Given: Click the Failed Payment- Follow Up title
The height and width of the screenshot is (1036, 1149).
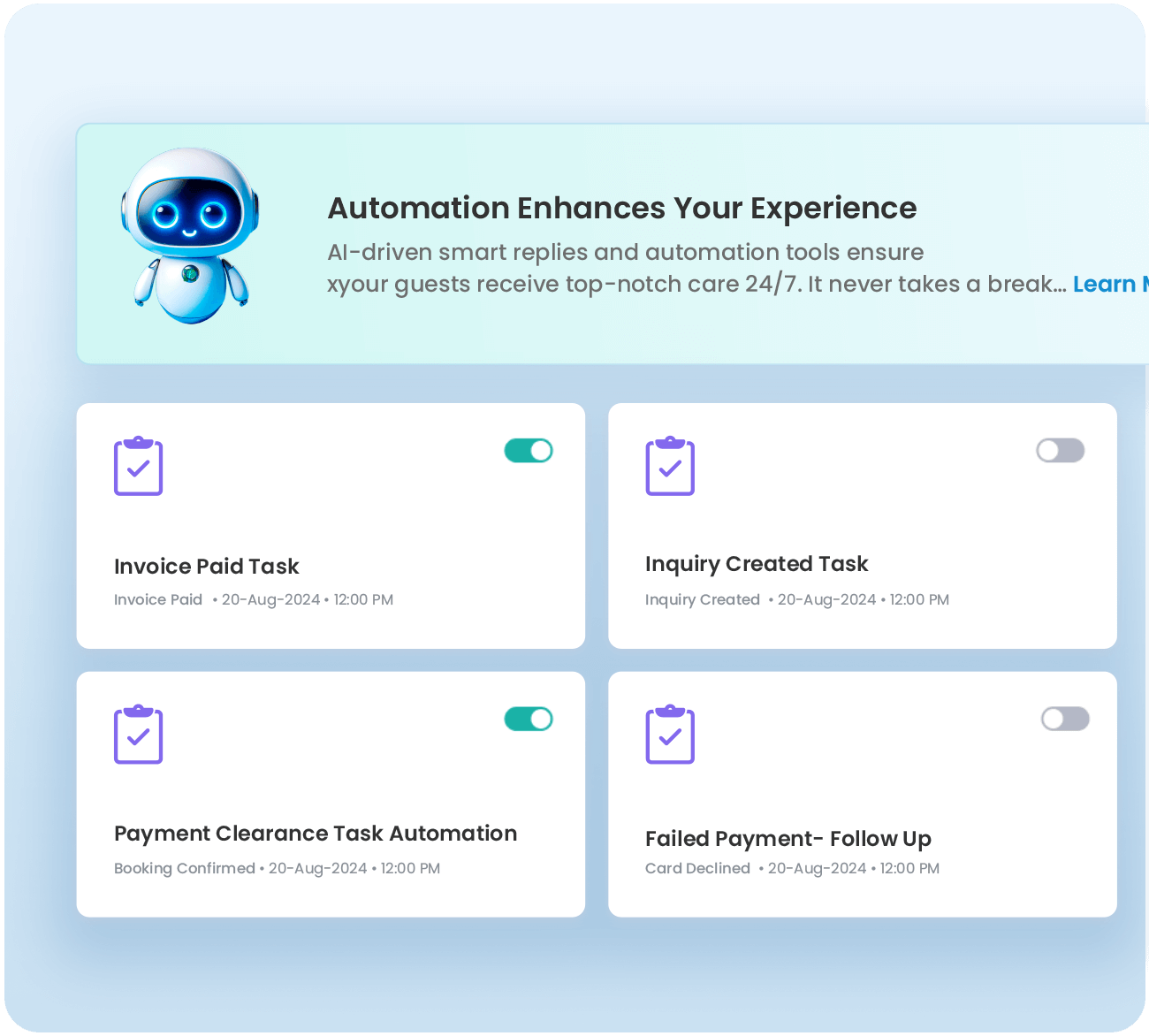Looking at the screenshot, I should (x=788, y=839).
